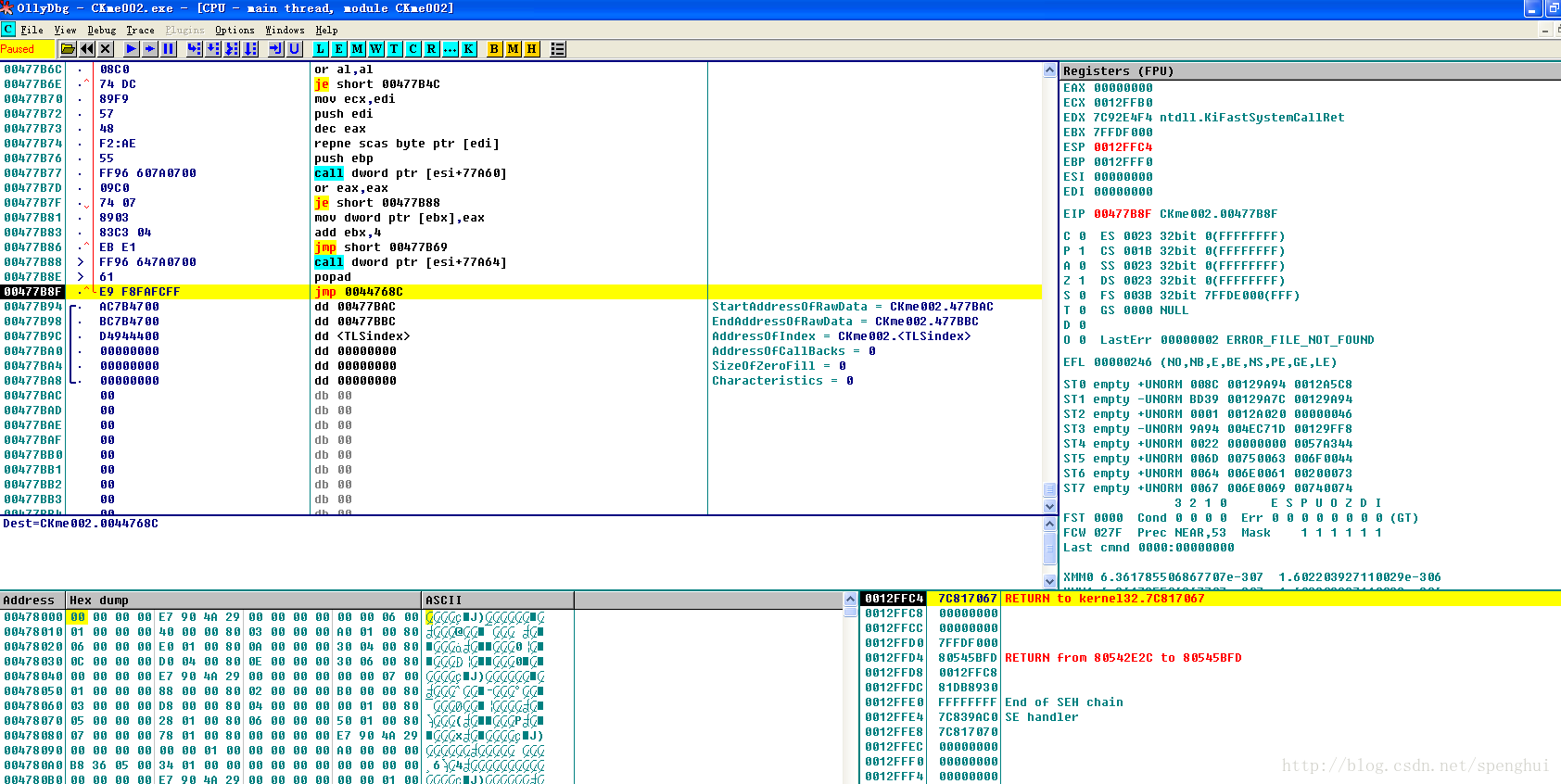Open the View menu
The height and width of the screenshot is (784, 1561).
[x=65, y=30]
